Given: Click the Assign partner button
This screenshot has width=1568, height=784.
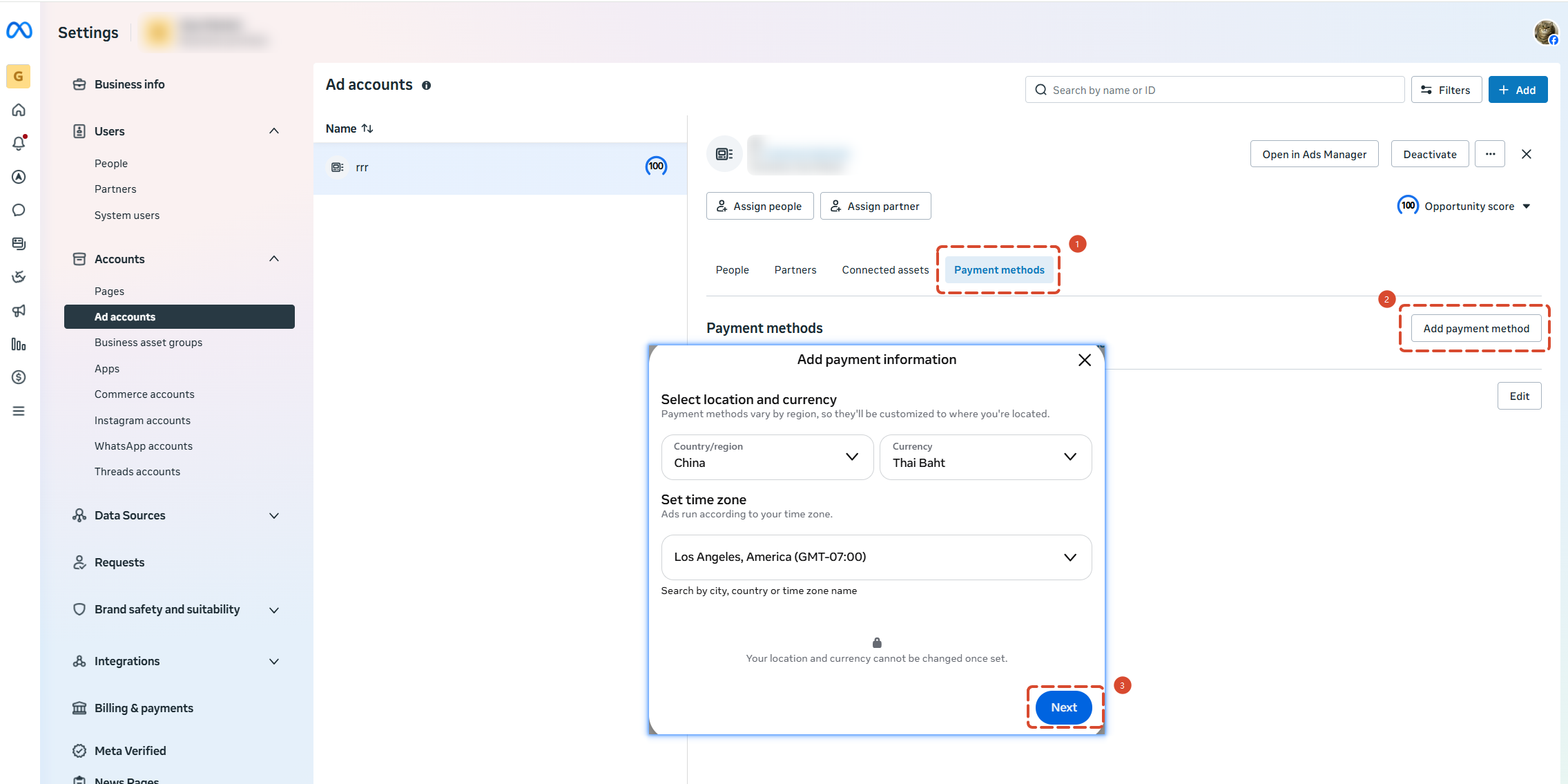Looking at the screenshot, I should (x=875, y=206).
